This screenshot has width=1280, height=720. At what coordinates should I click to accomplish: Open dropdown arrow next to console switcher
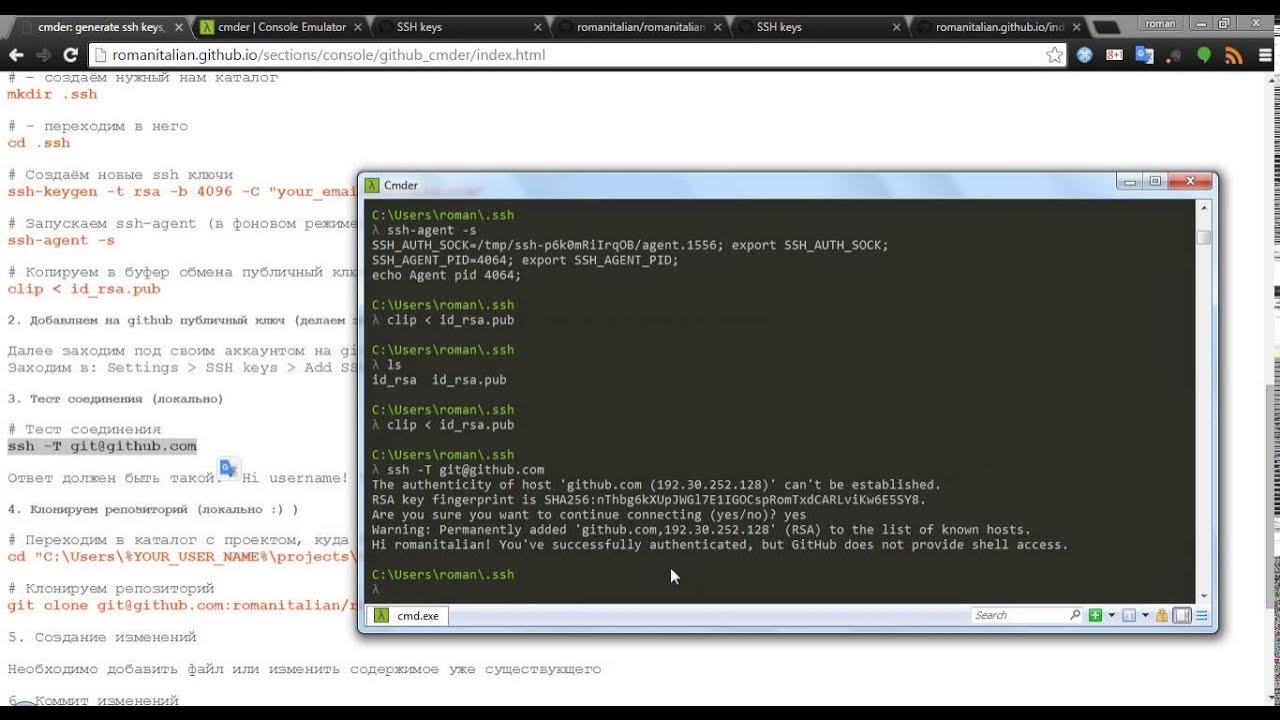coord(1144,615)
